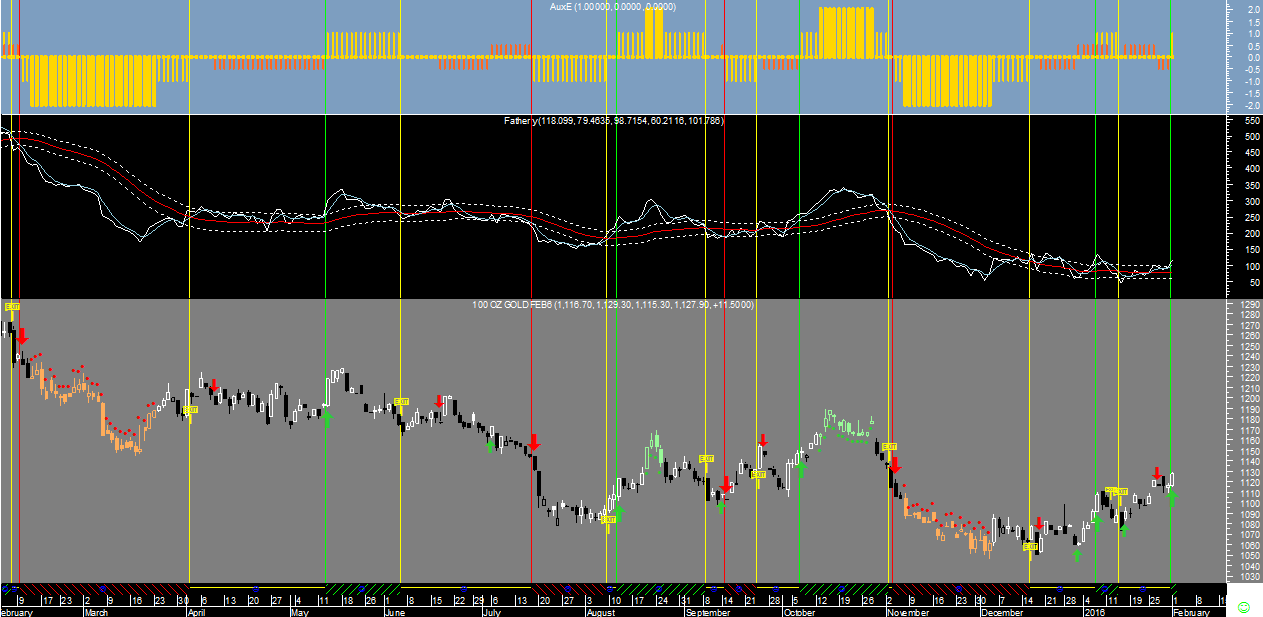Image resolution: width=1263 pixels, height=617 pixels.
Task: Select the Father y indicator title text
Action: point(613,121)
